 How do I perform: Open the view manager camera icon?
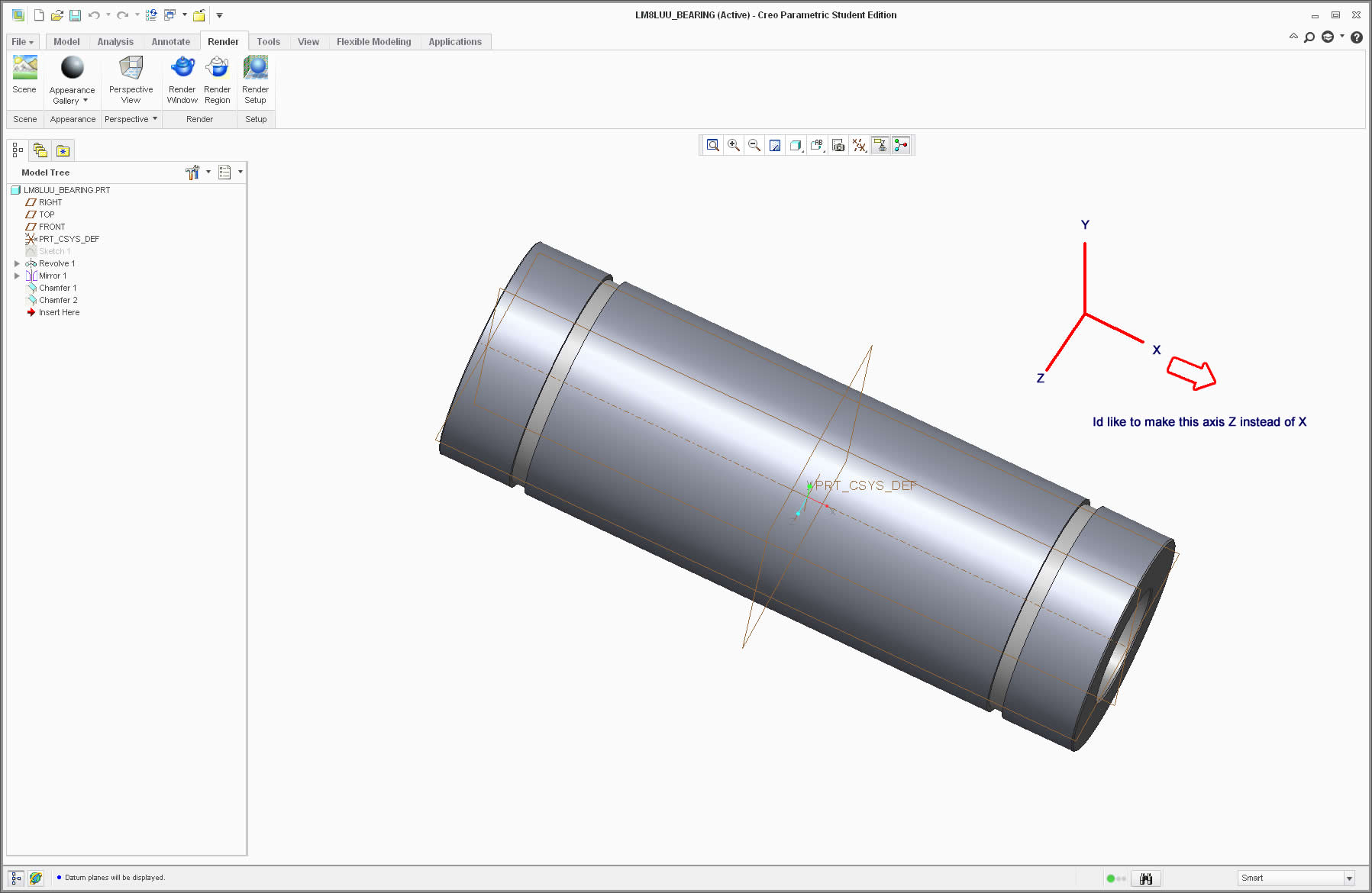click(x=838, y=145)
